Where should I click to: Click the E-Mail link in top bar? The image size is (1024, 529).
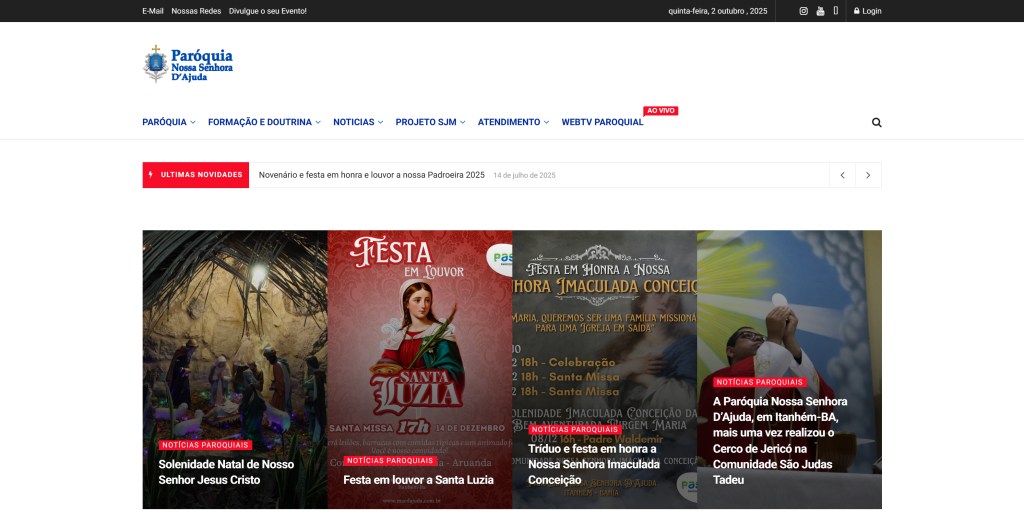153,11
